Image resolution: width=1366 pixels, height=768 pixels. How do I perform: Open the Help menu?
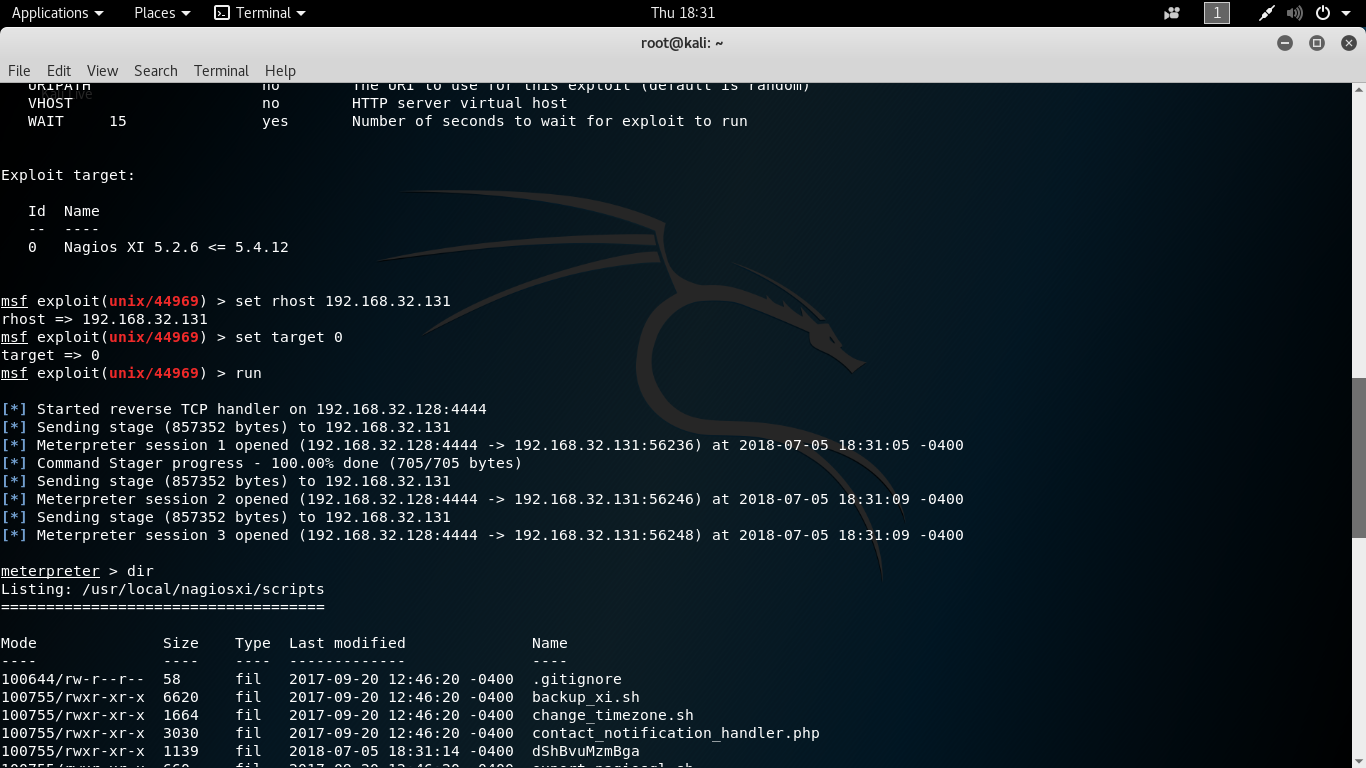(x=280, y=71)
